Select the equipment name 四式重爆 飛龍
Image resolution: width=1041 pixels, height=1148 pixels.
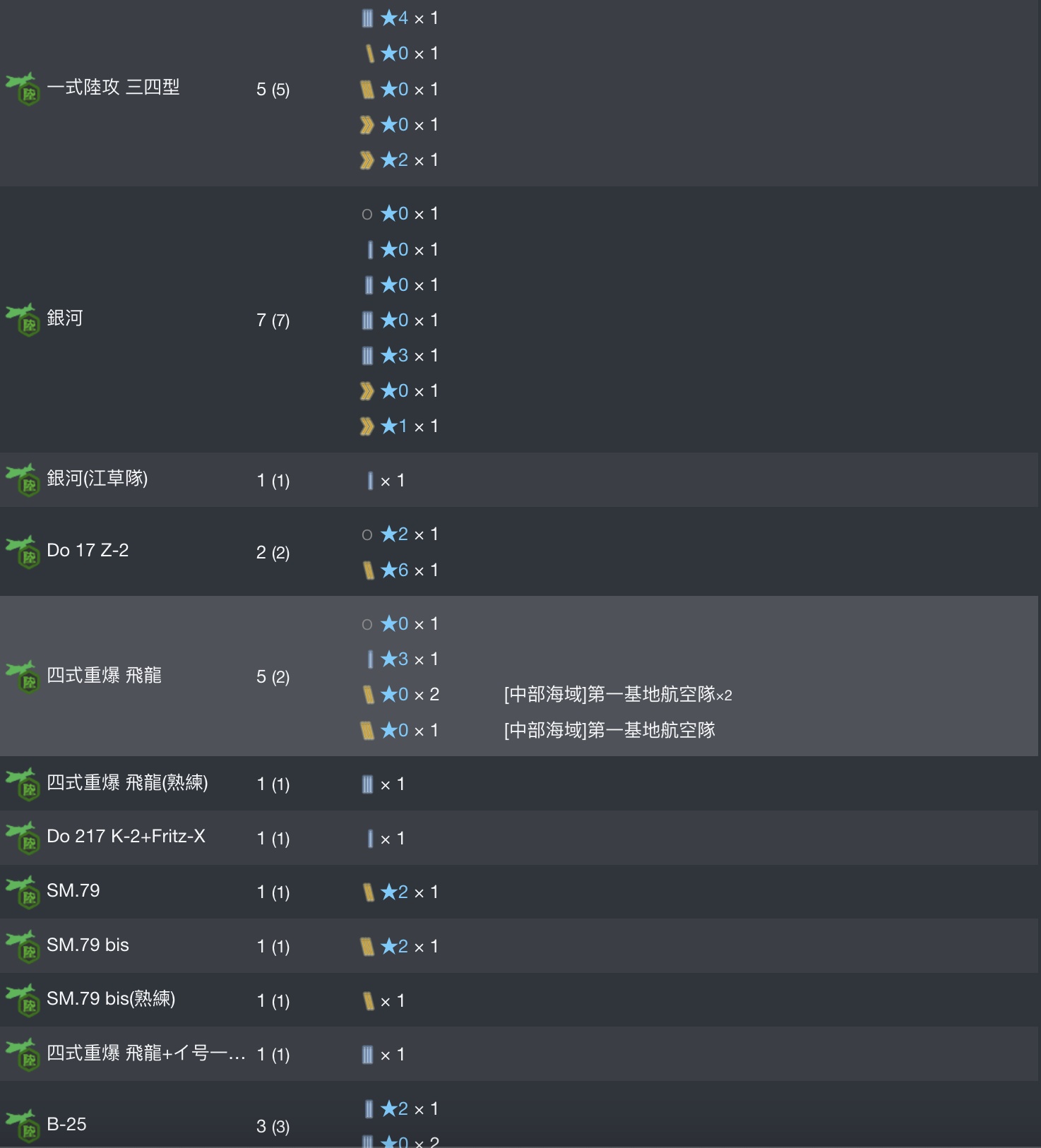click(104, 675)
